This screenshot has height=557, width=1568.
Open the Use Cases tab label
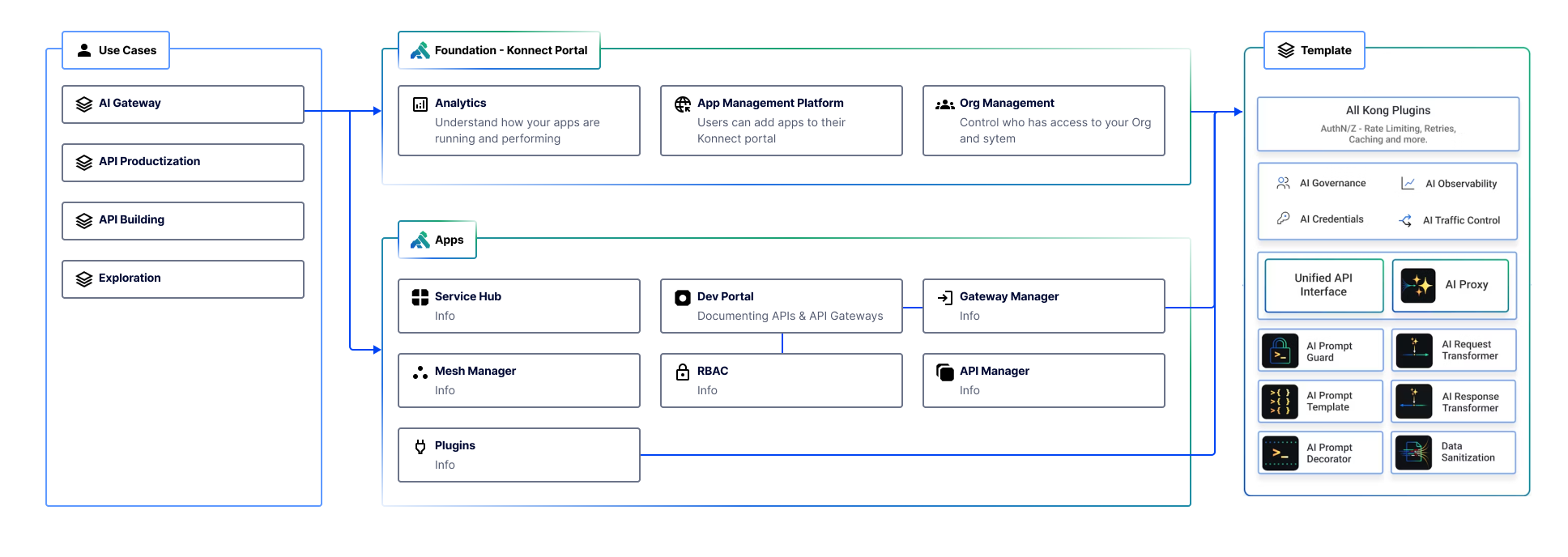click(x=116, y=50)
